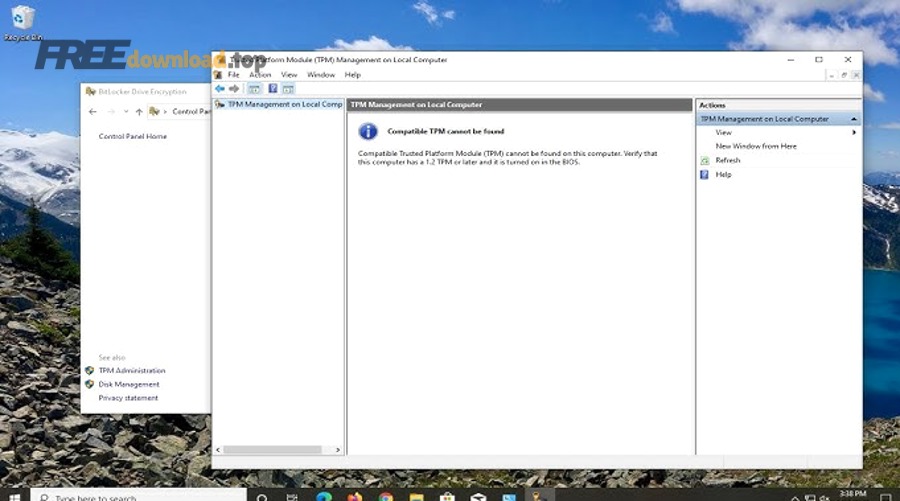Click green Refresh icon in Actions pane
900x501 pixels.
point(705,161)
